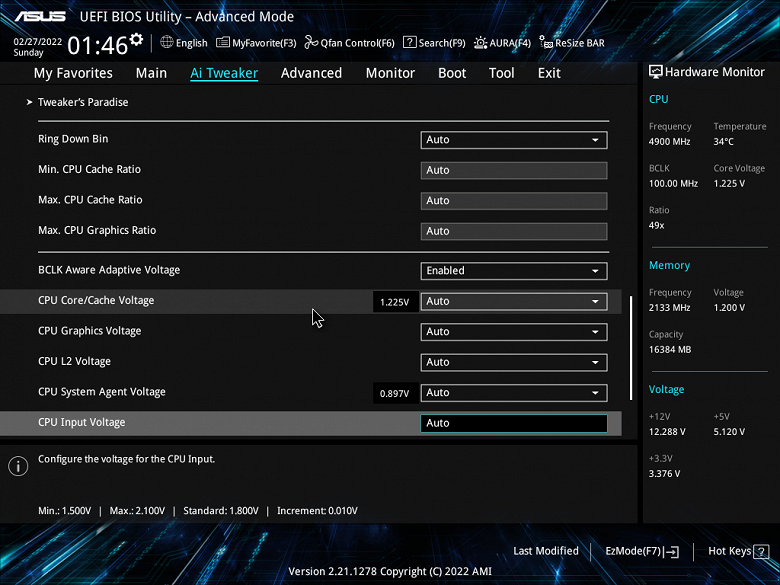This screenshot has height=585, width=780.
Task: Launch Qfan Control fan icon
Action: click(311, 42)
